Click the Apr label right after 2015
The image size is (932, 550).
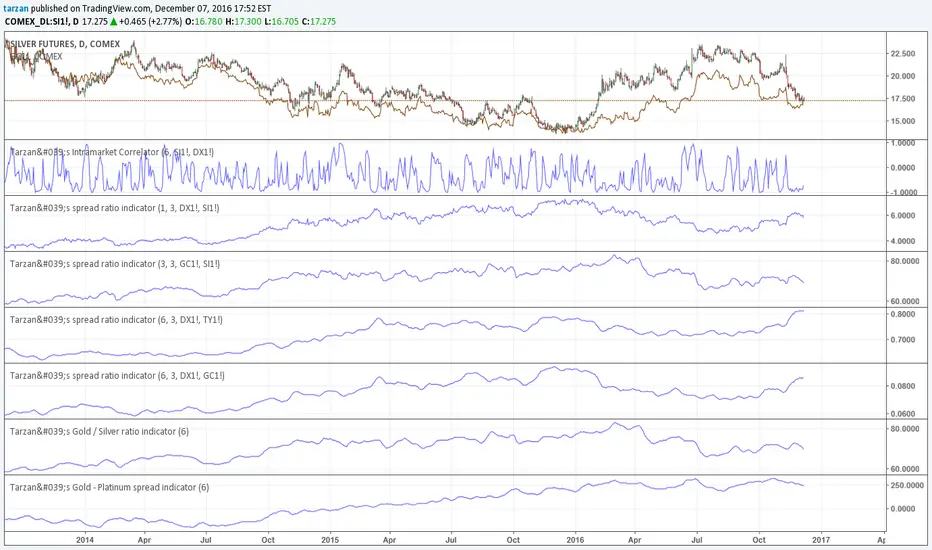[389, 540]
